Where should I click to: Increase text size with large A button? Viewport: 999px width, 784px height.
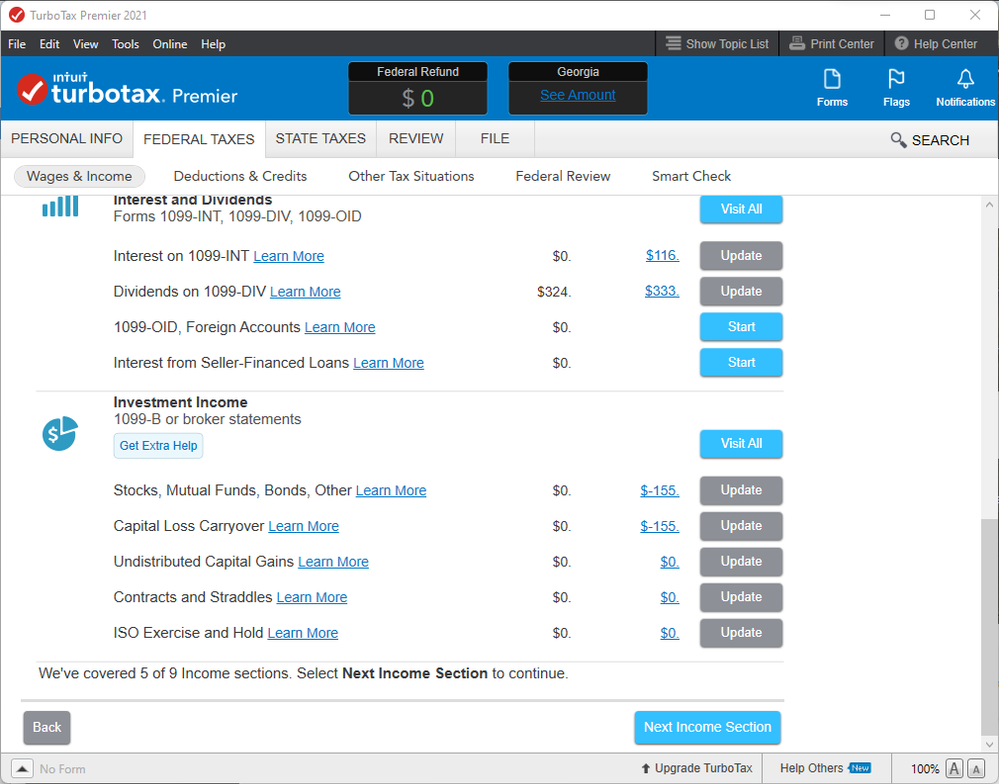(x=954, y=769)
